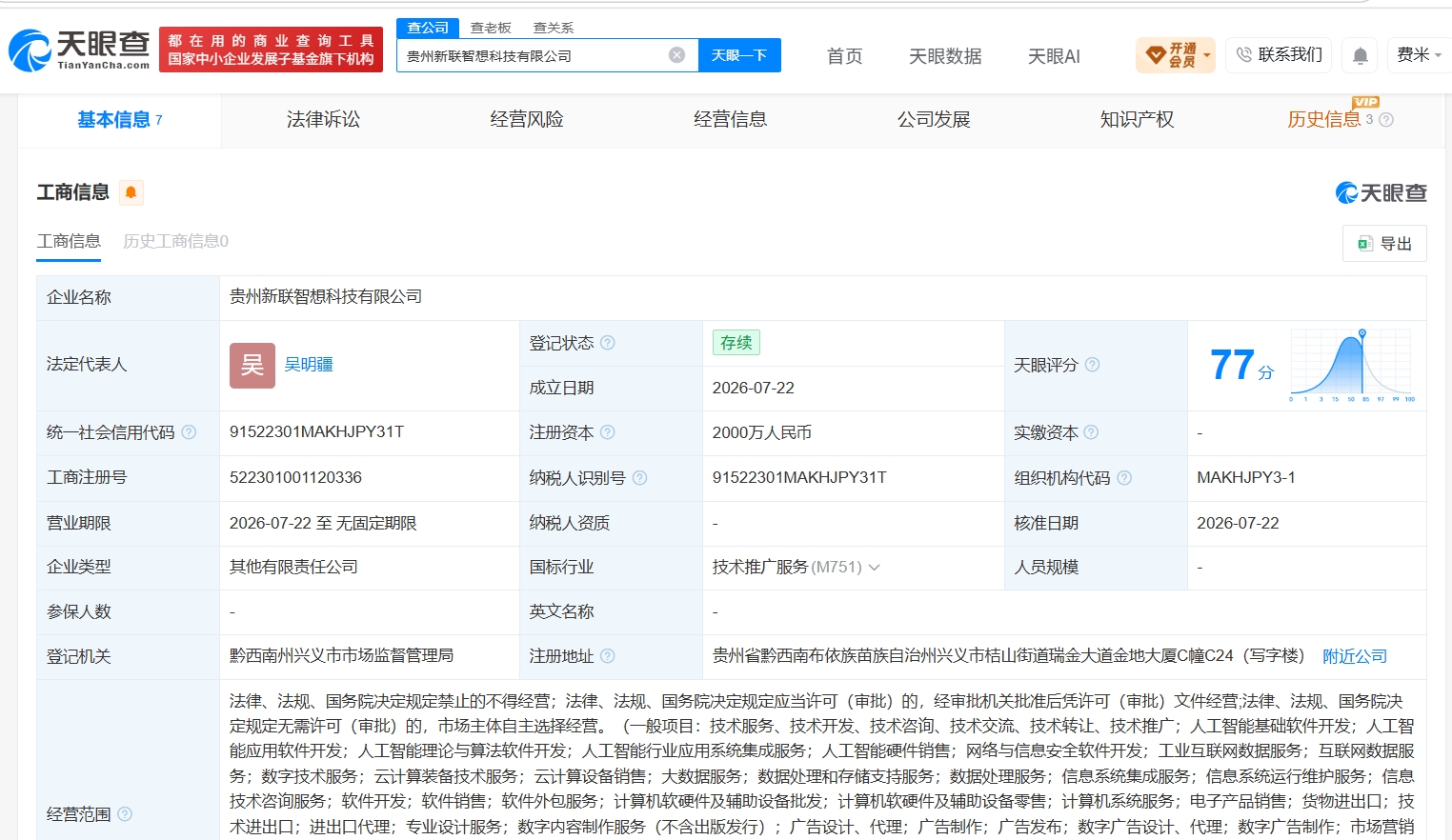The height and width of the screenshot is (840, 1452).
Task: Open the 历史信息 tab
Action: coord(1324,120)
